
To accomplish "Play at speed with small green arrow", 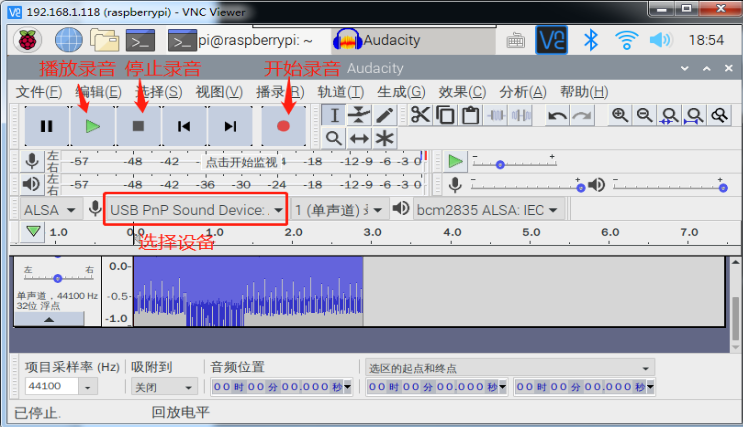I will click(x=455, y=161).
